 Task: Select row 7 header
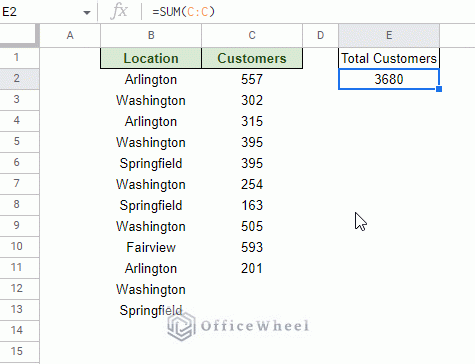tap(19, 184)
